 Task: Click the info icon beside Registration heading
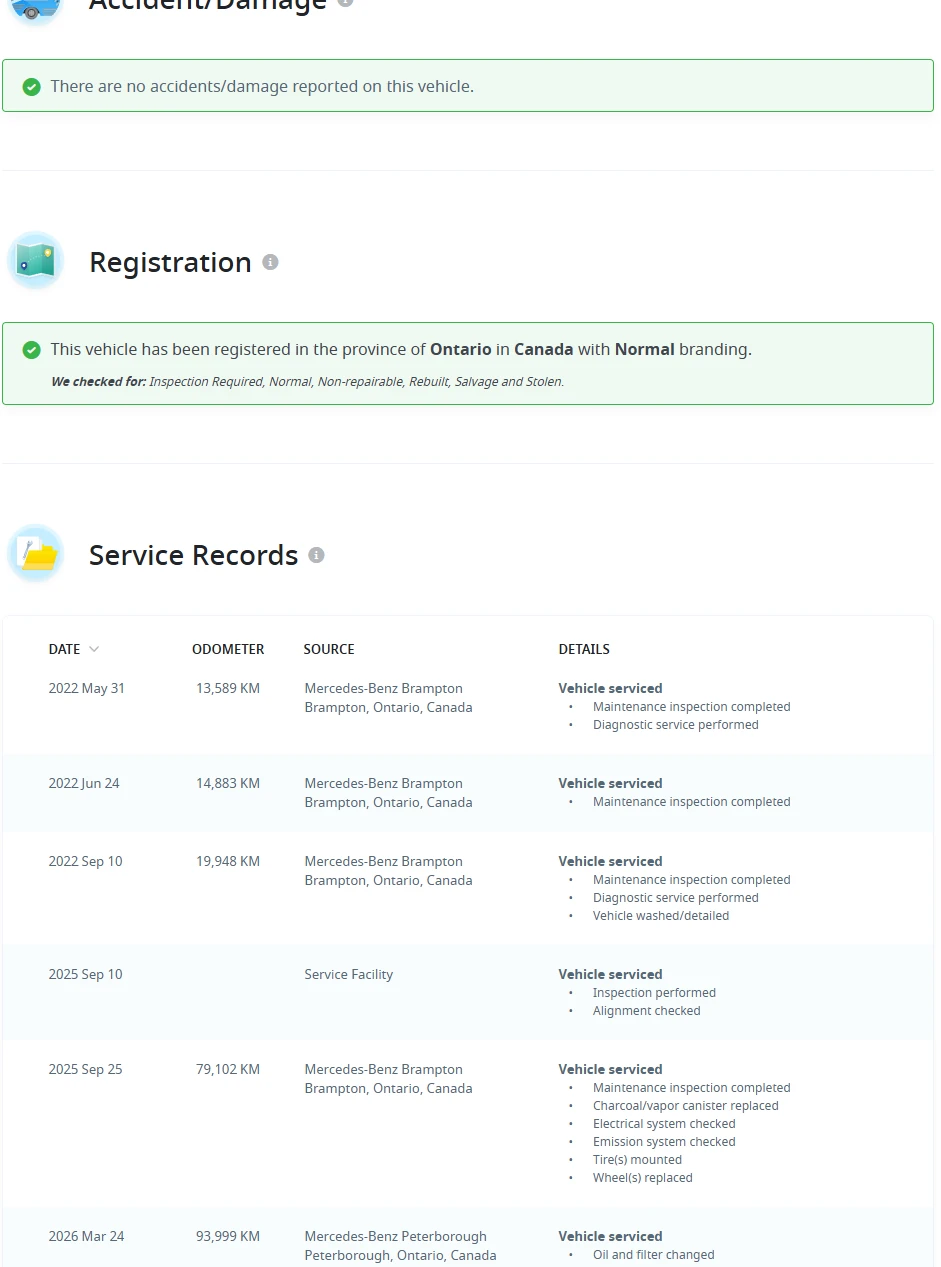(270, 262)
